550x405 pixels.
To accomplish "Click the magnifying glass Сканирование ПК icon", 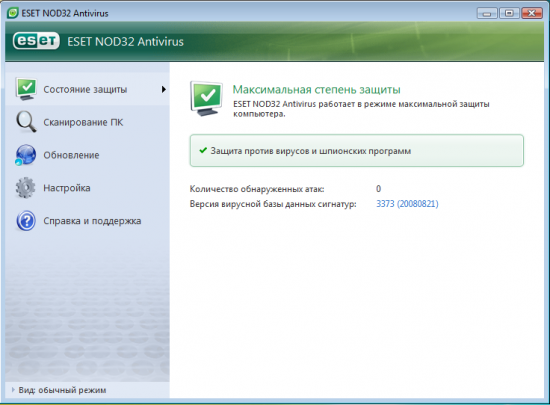I will point(26,122).
